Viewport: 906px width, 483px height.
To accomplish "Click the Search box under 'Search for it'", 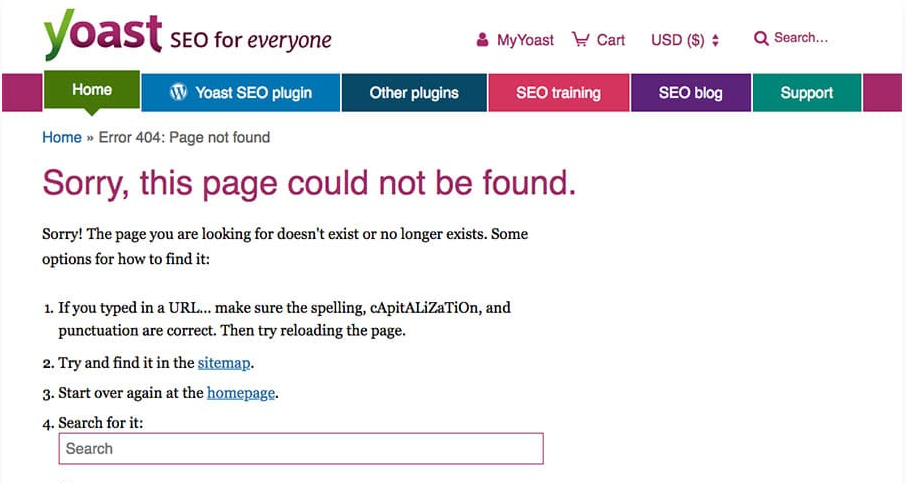I will [300, 449].
